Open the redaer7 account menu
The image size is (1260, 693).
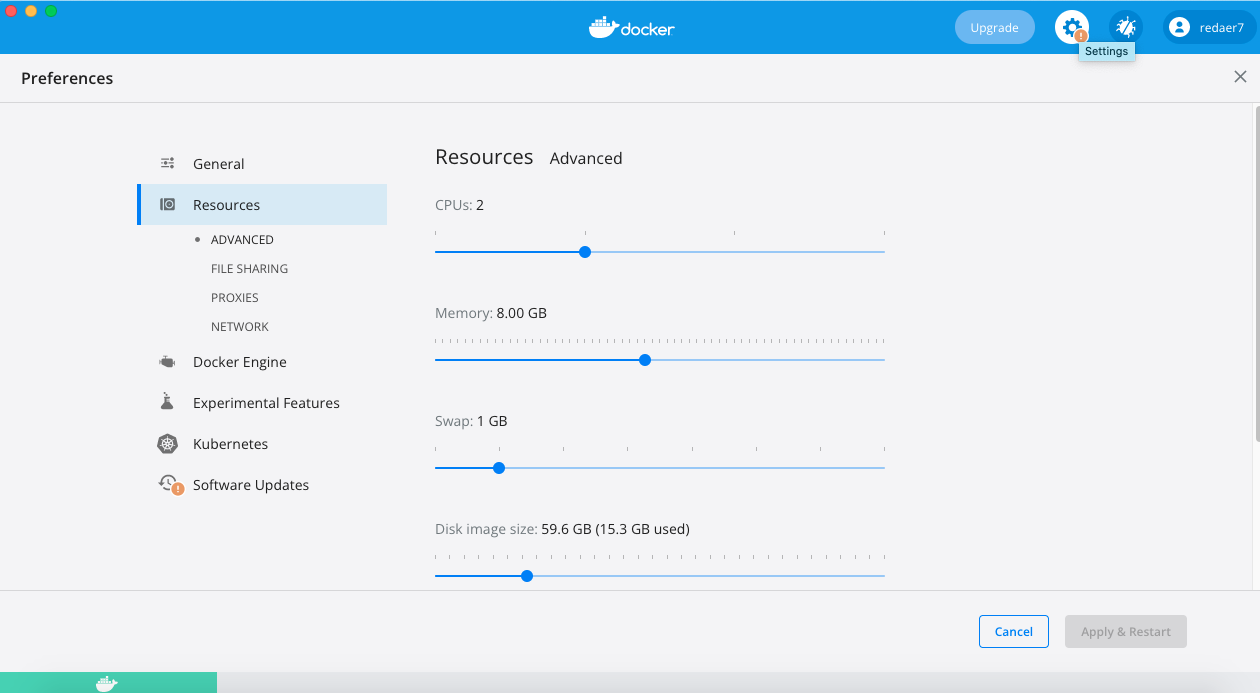[x=1209, y=27]
